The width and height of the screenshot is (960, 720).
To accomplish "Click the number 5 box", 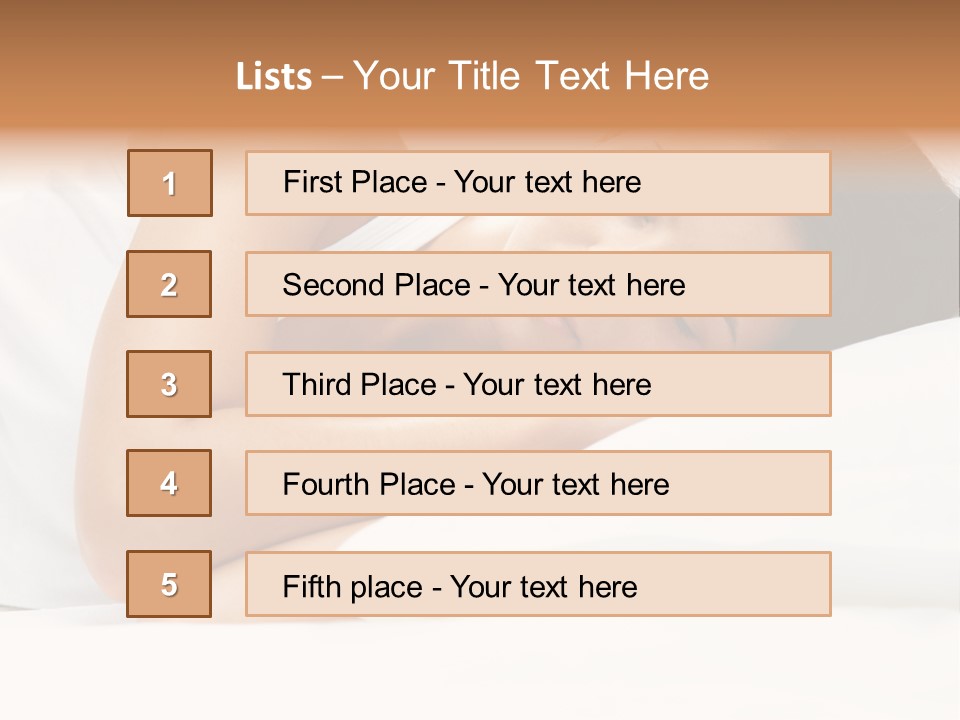I will point(169,584).
